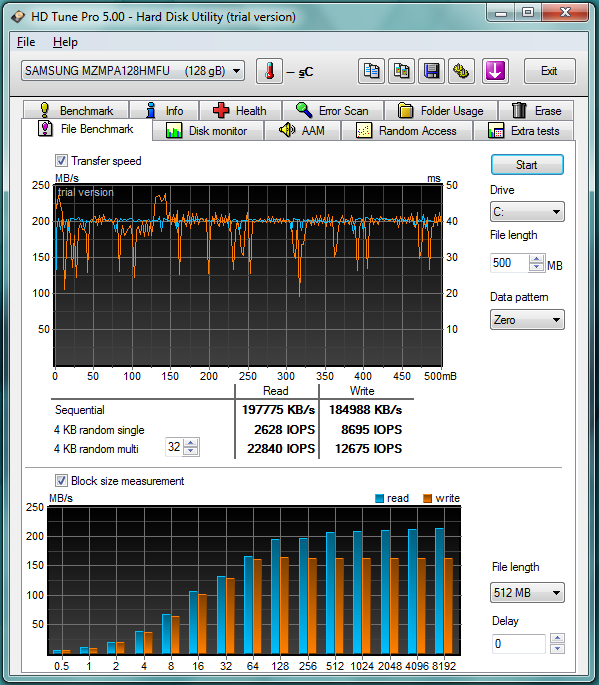The image size is (599, 685).
Task: Expand the Data pattern Zero dropdown
Action: point(527,320)
